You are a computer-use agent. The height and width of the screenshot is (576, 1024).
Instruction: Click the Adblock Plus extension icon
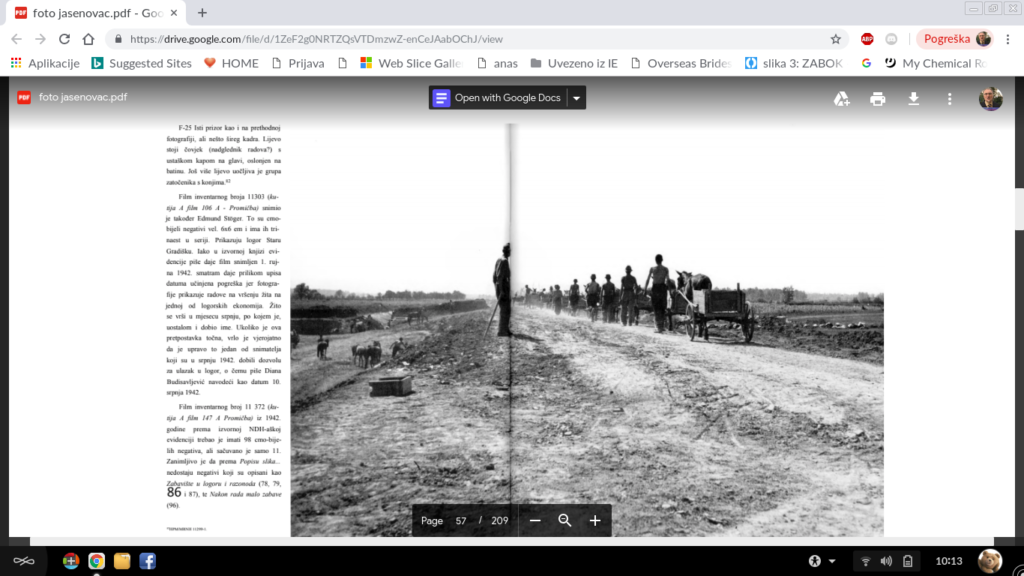867,39
